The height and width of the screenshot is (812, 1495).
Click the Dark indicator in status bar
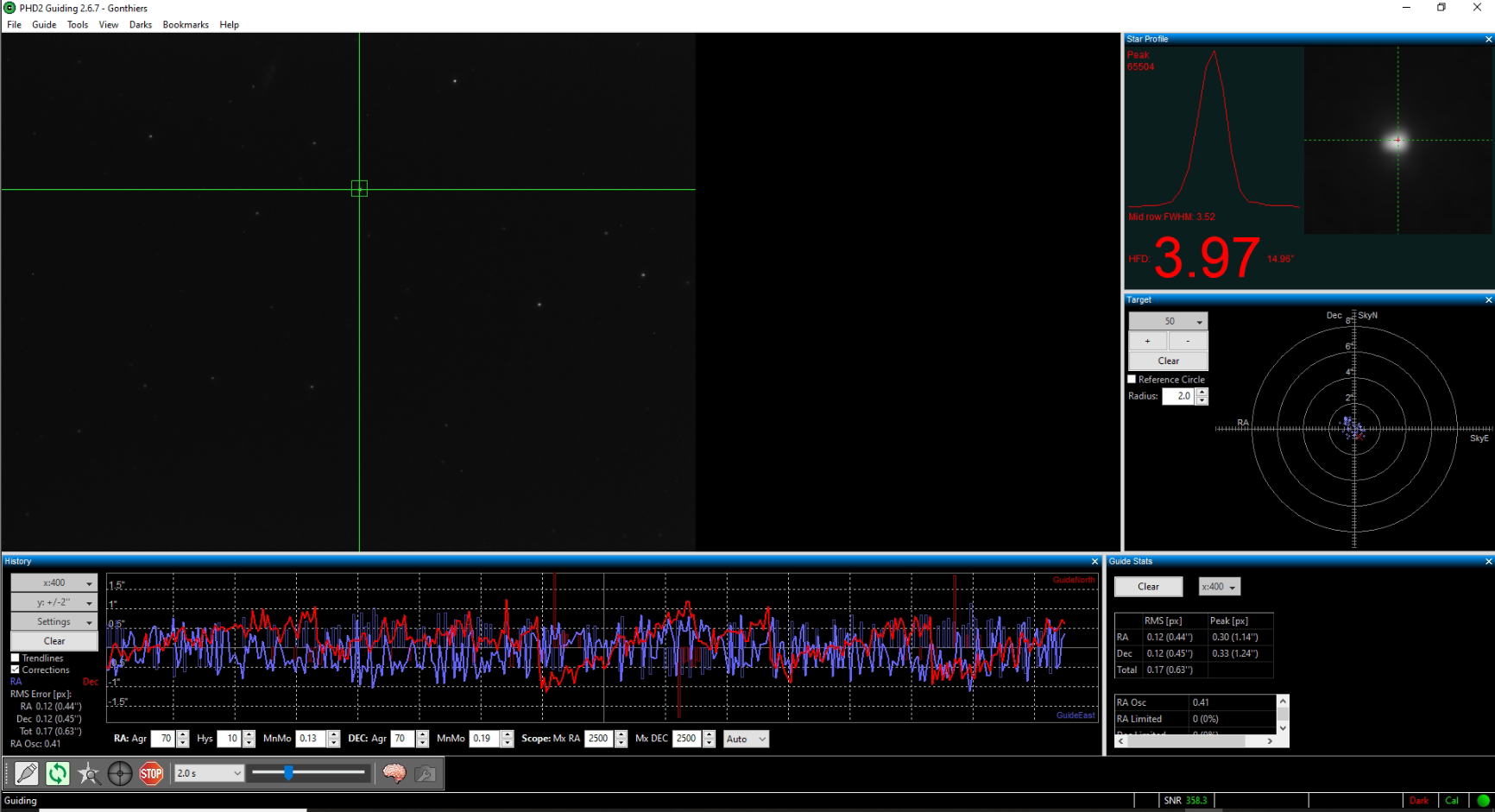[x=1419, y=801]
